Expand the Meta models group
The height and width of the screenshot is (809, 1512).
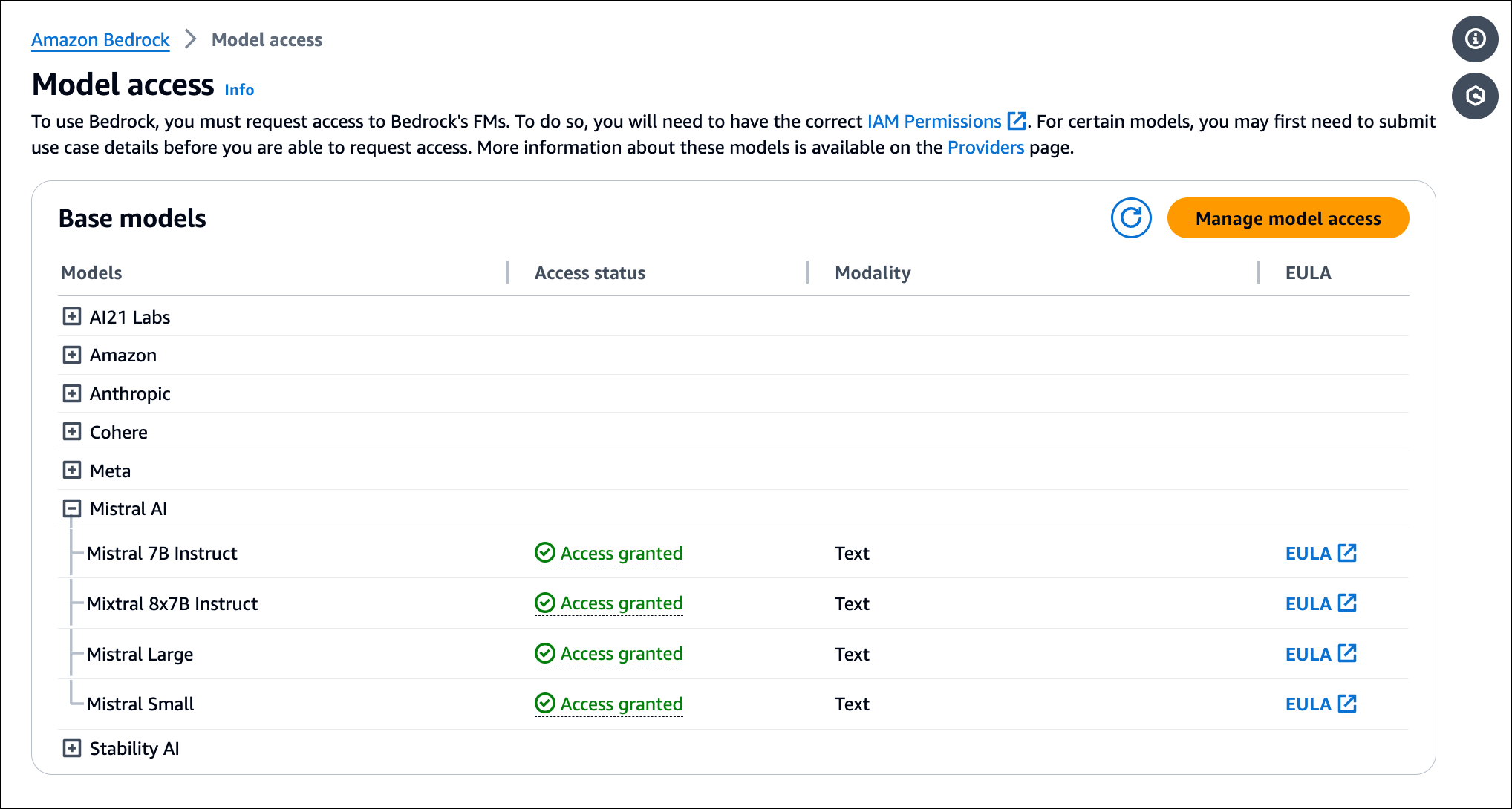tap(72, 471)
